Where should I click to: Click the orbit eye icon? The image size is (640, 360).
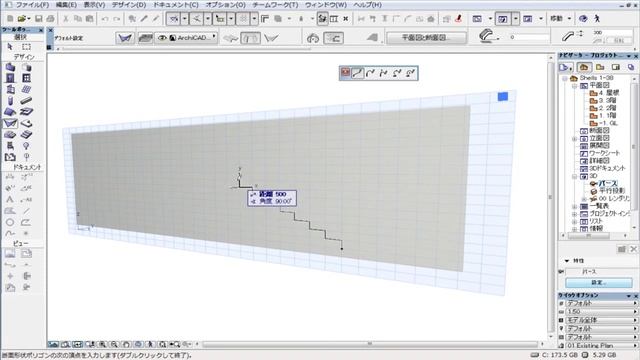click(x=583, y=19)
